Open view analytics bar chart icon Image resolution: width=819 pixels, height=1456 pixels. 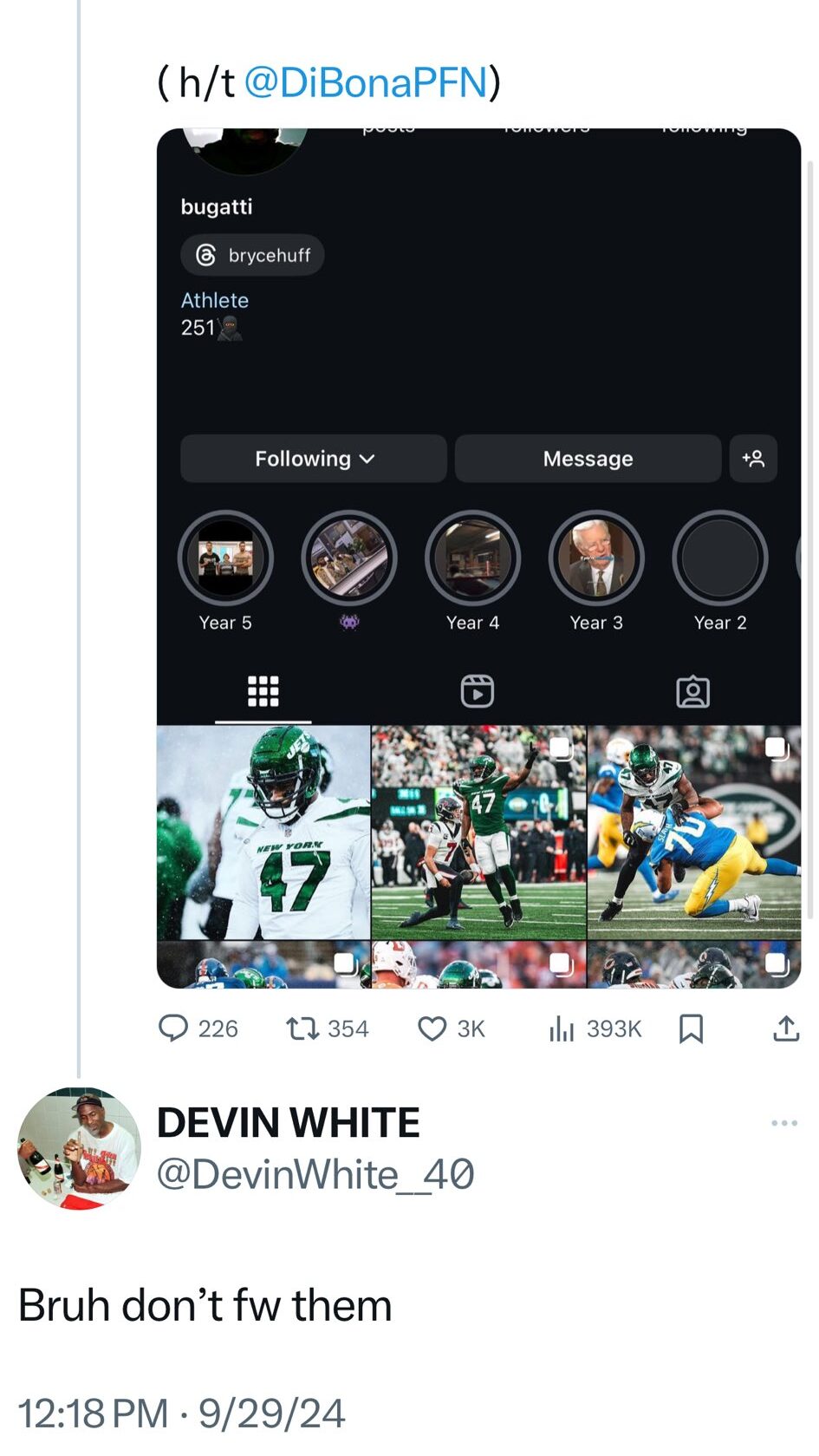561,1028
